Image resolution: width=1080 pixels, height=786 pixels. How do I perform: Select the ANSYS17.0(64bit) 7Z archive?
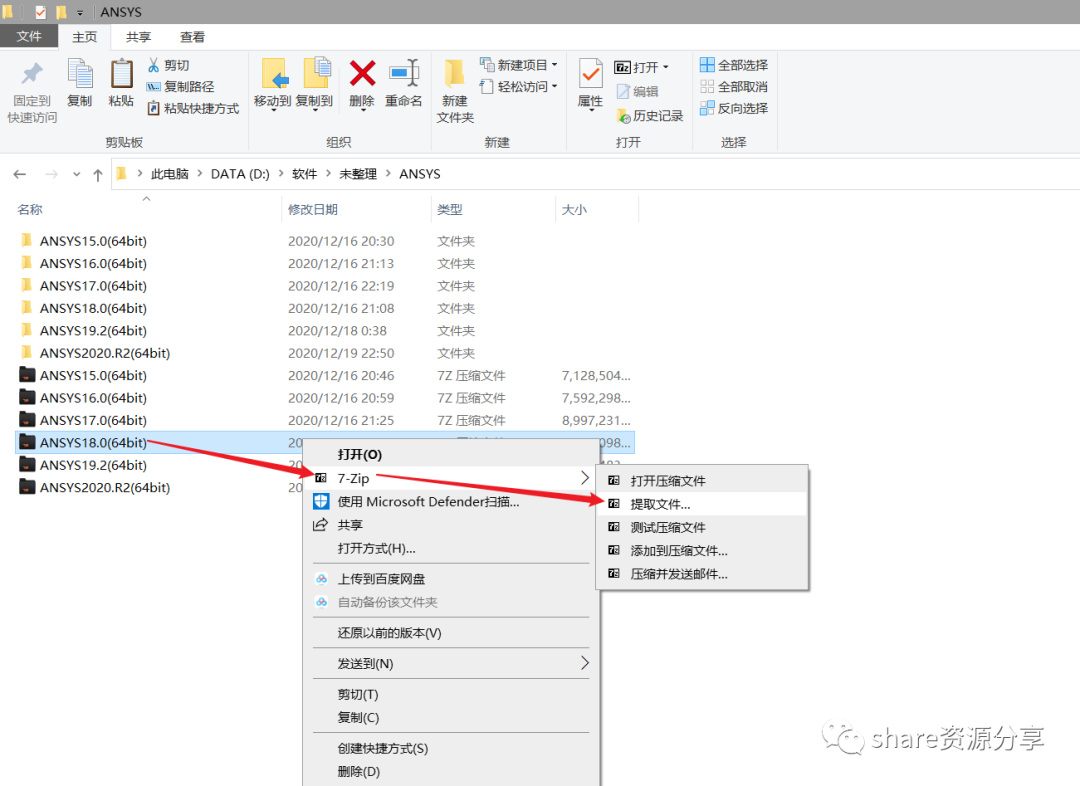(93, 420)
